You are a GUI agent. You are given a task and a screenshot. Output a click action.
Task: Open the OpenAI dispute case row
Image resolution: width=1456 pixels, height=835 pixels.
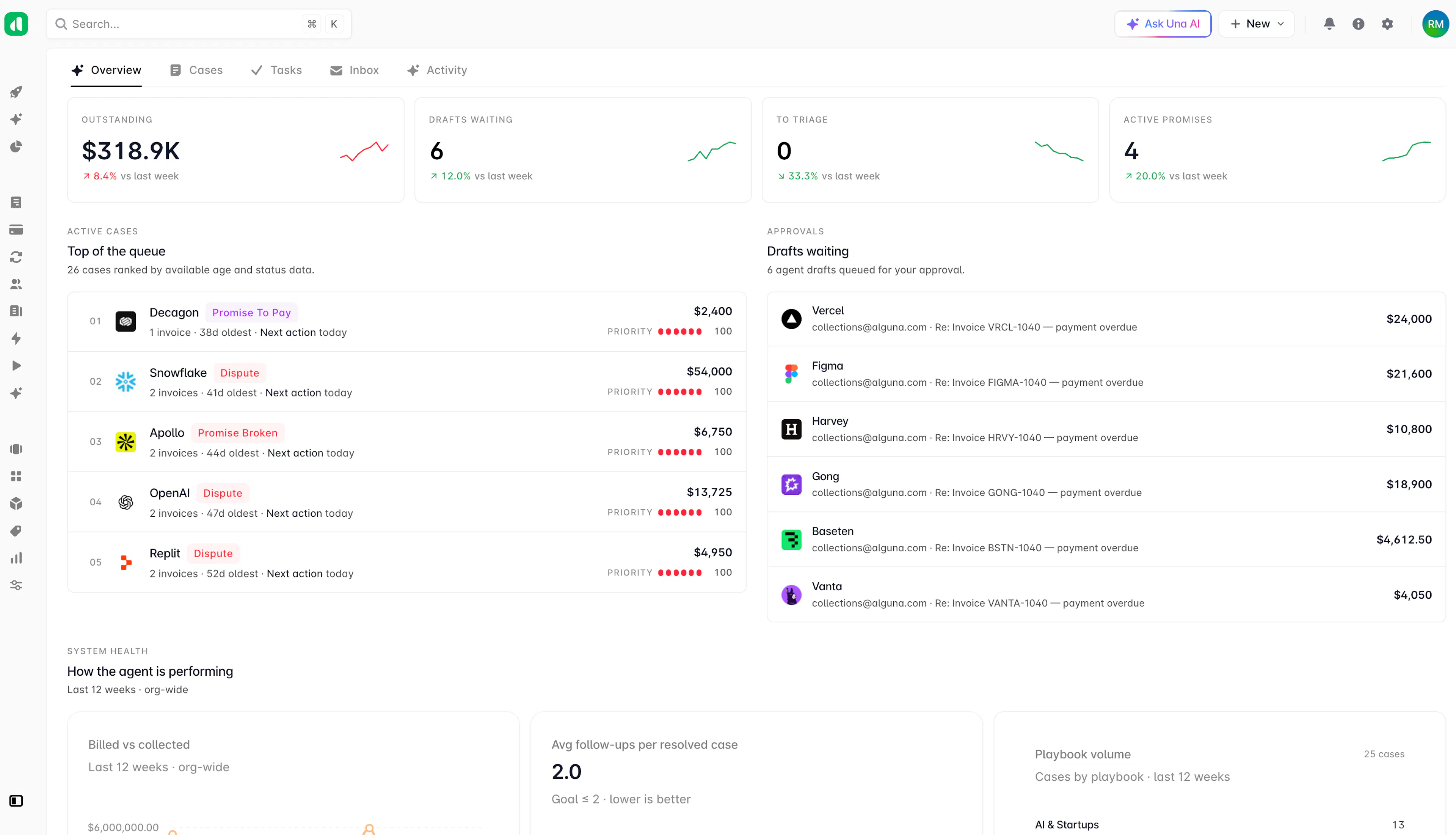[407, 502]
